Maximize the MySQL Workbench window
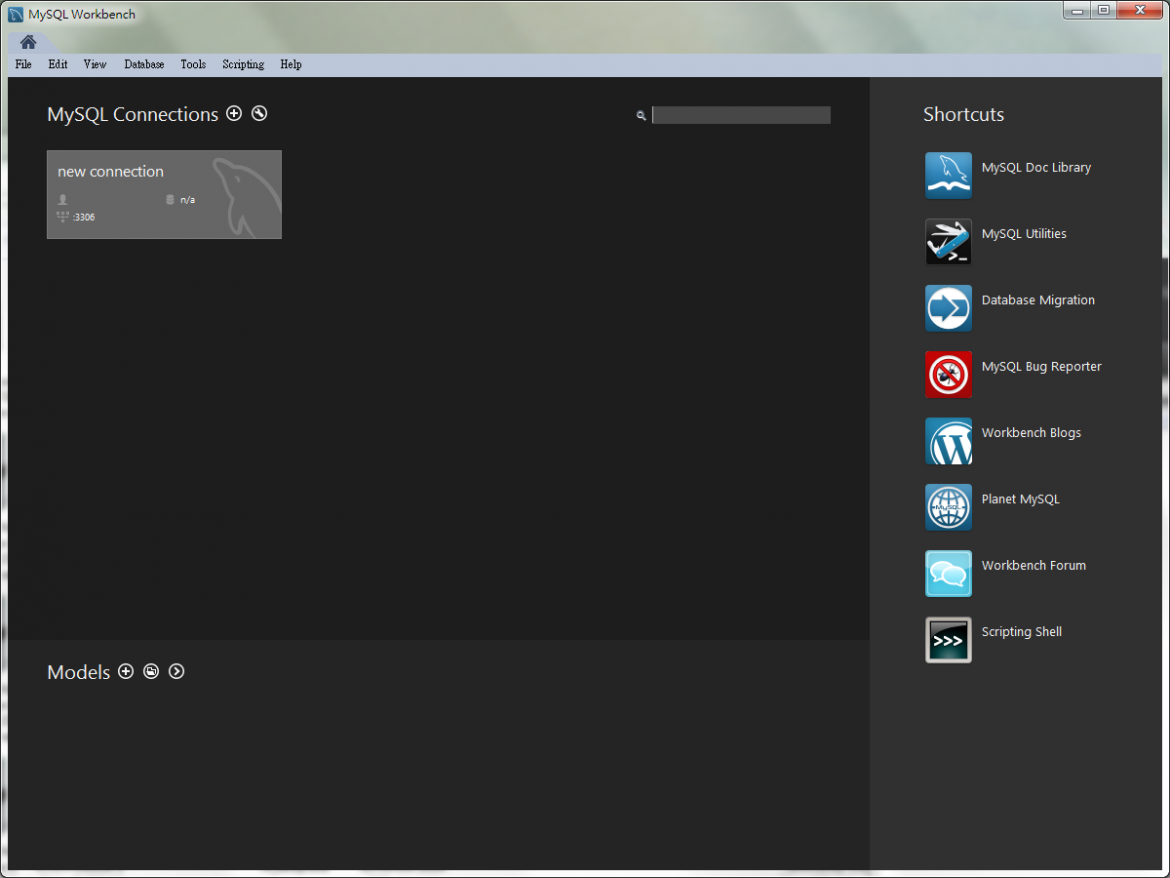 [x=1104, y=10]
